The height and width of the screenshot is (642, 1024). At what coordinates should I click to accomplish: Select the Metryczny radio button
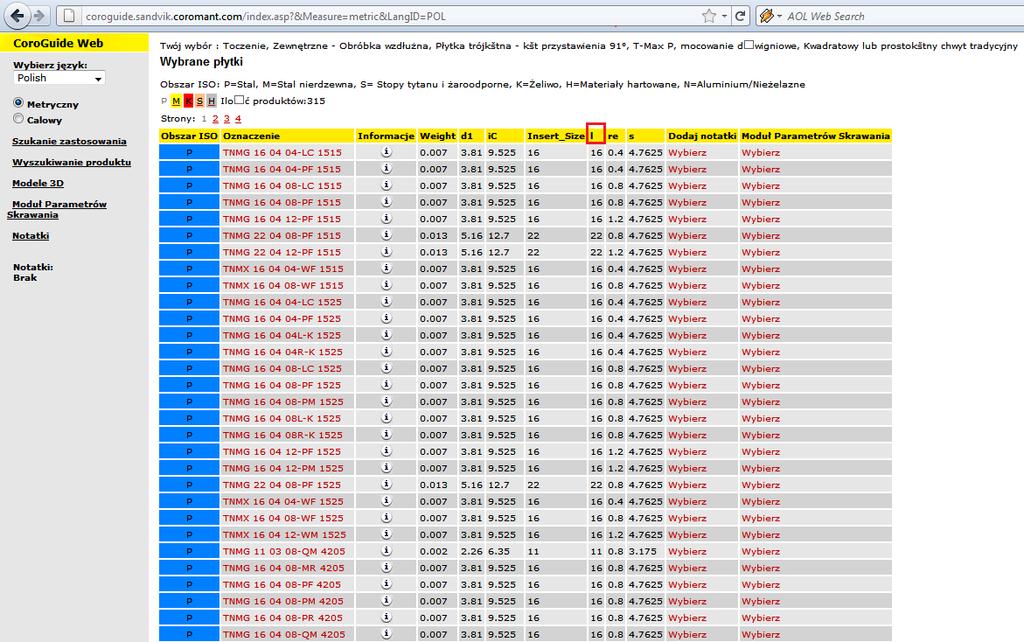tap(18, 103)
